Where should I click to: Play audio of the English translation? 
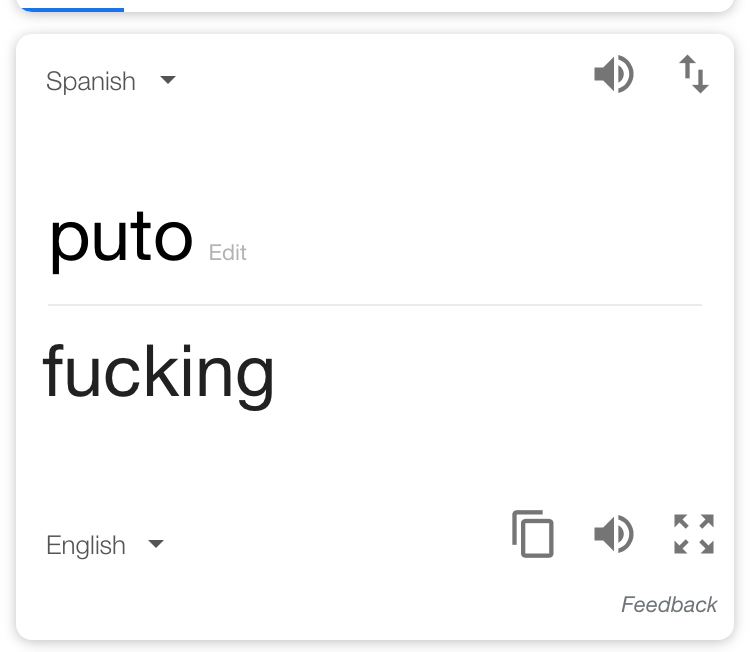tap(614, 534)
